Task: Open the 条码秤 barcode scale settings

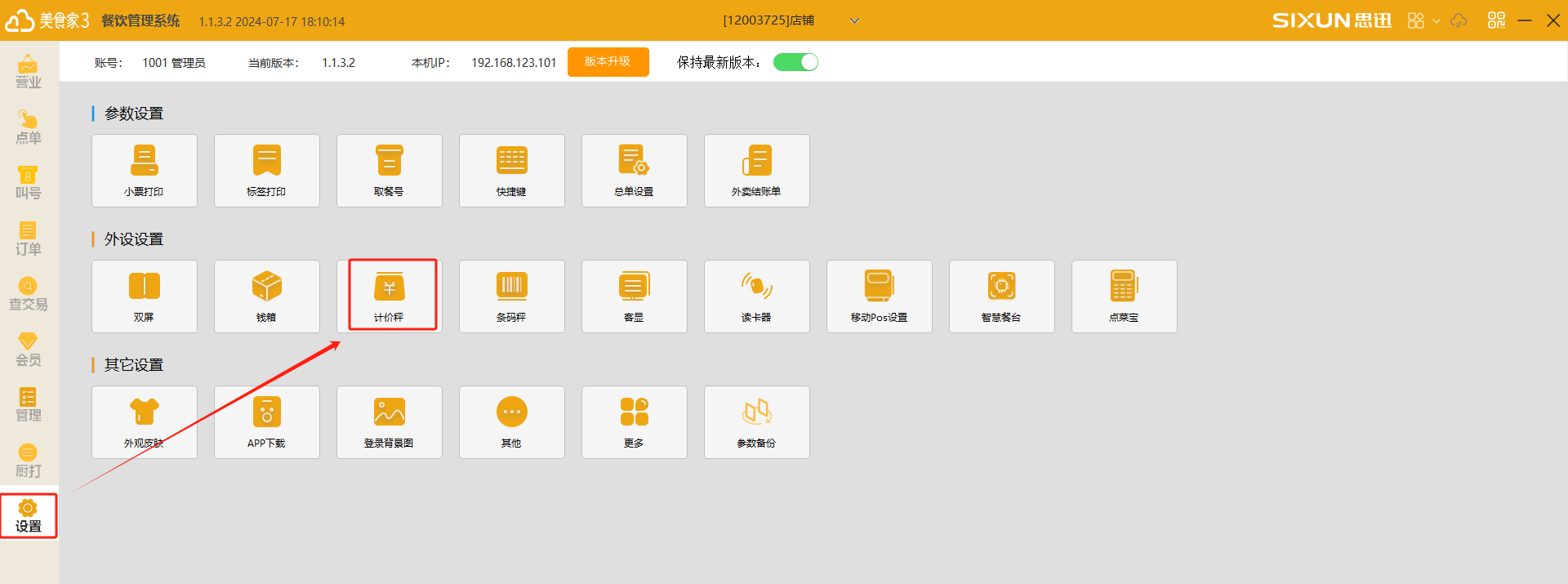Action: [x=512, y=296]
